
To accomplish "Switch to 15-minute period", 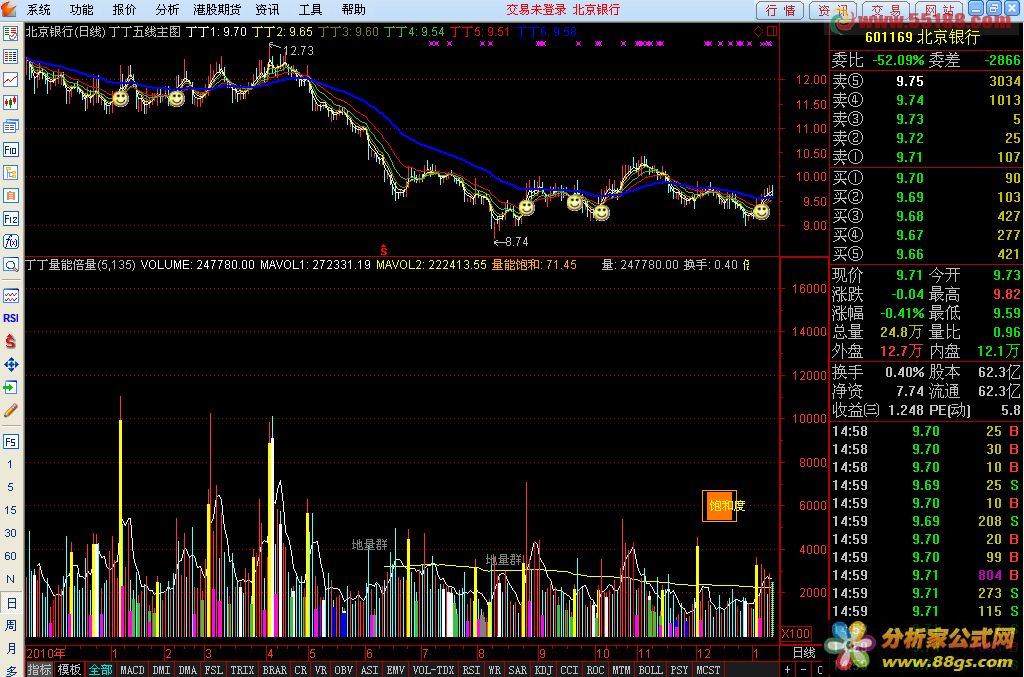I will coord(10,510).
